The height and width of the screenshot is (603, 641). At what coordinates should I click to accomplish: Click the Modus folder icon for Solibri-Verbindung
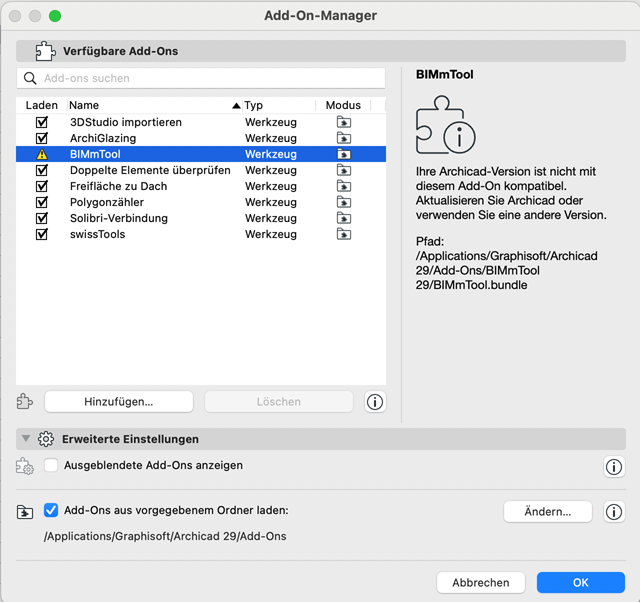[x=344, y=218]
